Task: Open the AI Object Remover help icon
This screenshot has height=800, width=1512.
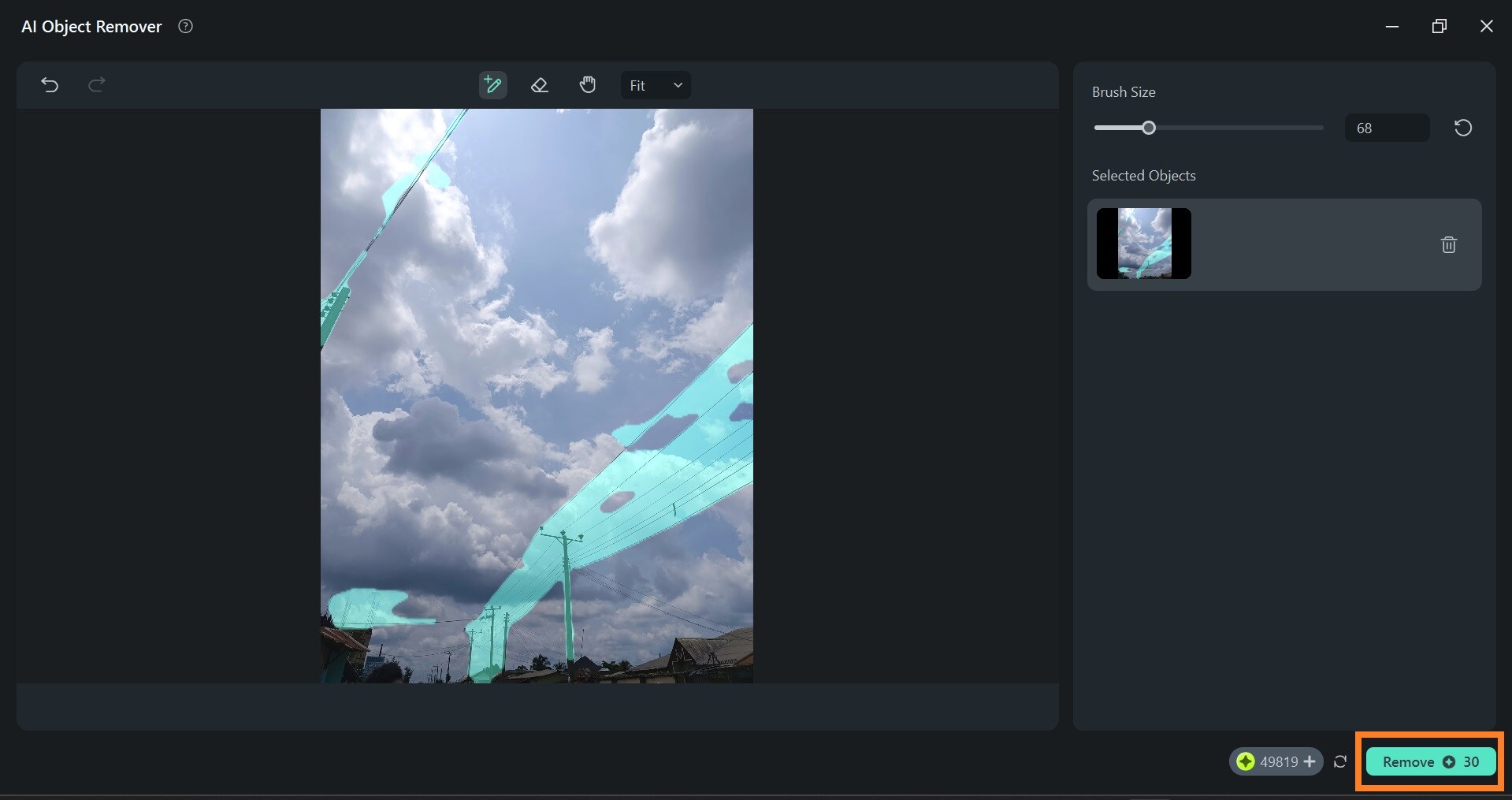Action: point(185,26)
